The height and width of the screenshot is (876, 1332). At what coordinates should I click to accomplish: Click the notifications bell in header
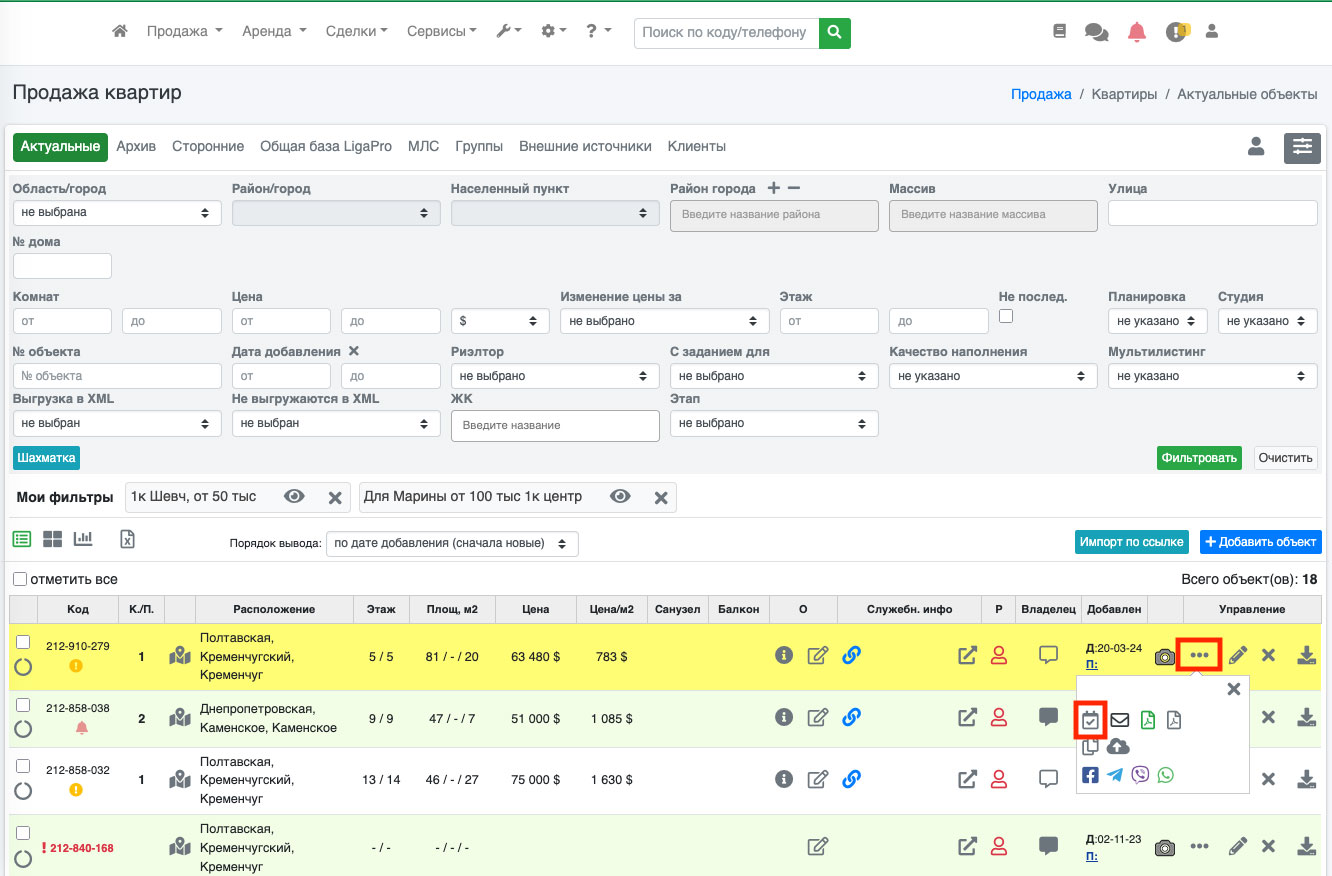click(1137, 32)
